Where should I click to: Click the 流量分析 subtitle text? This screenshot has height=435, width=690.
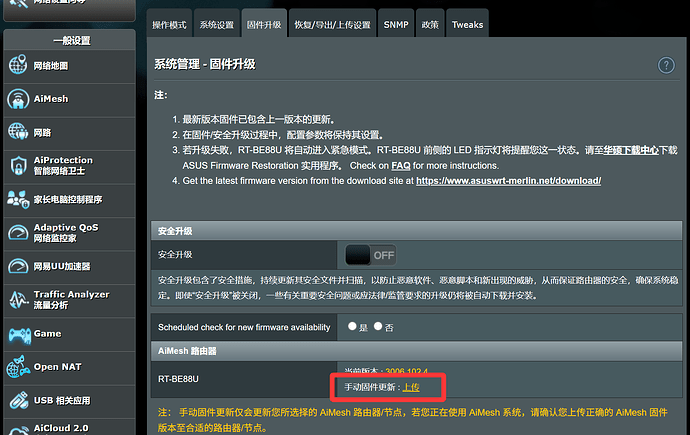tap(51, 305)
